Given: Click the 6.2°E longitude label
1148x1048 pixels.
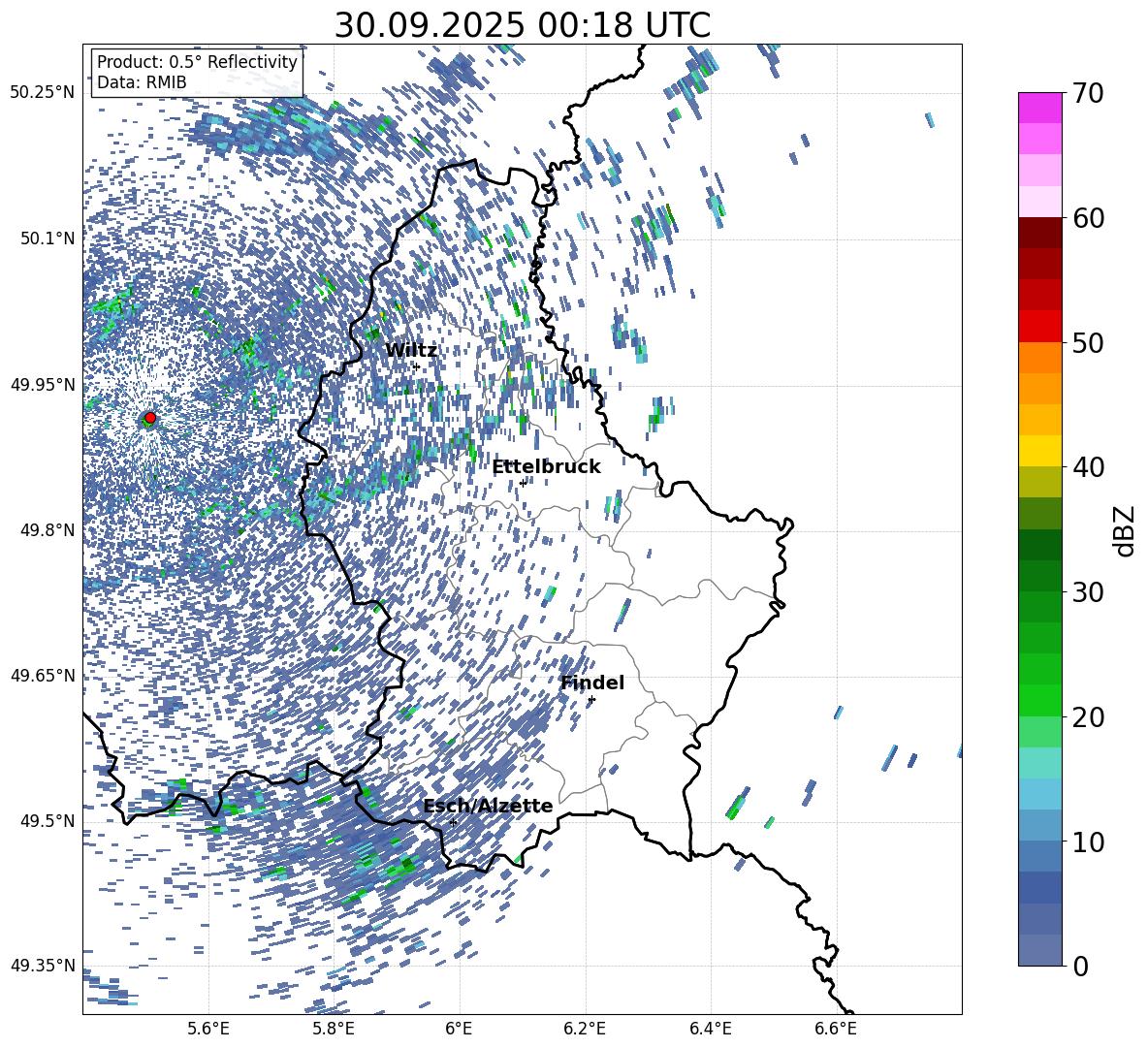Looking at the screenshot, I should (x=585, y=1029).
